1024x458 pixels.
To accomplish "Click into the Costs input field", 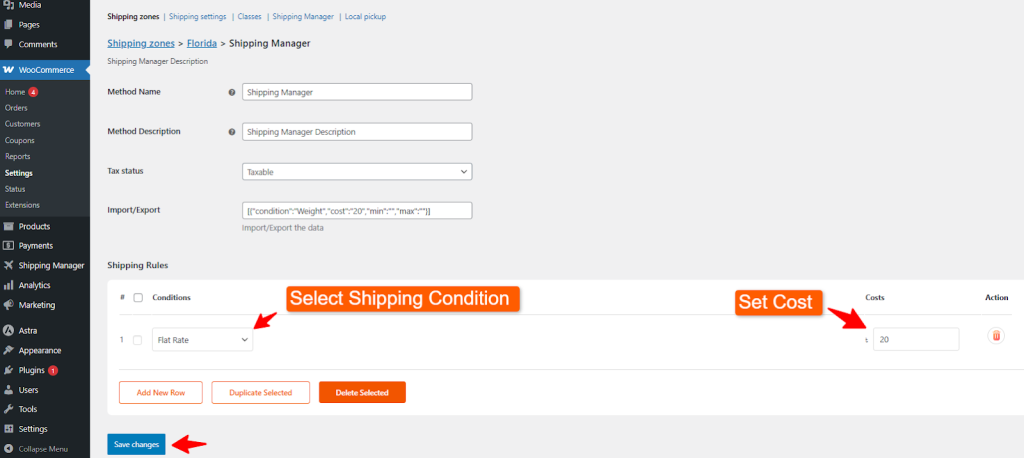I will pos(915,340).
